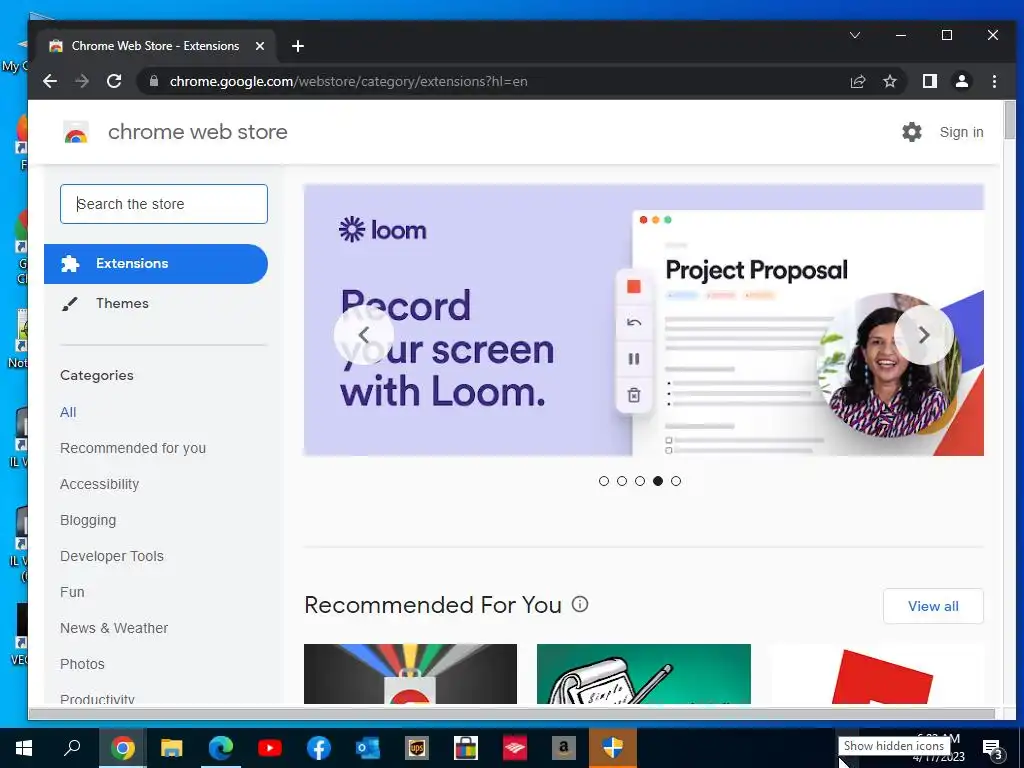This screenshot has height=768, width=1024.
Task: Click the page vertical scrollbar
Action: click(1010, 120)
